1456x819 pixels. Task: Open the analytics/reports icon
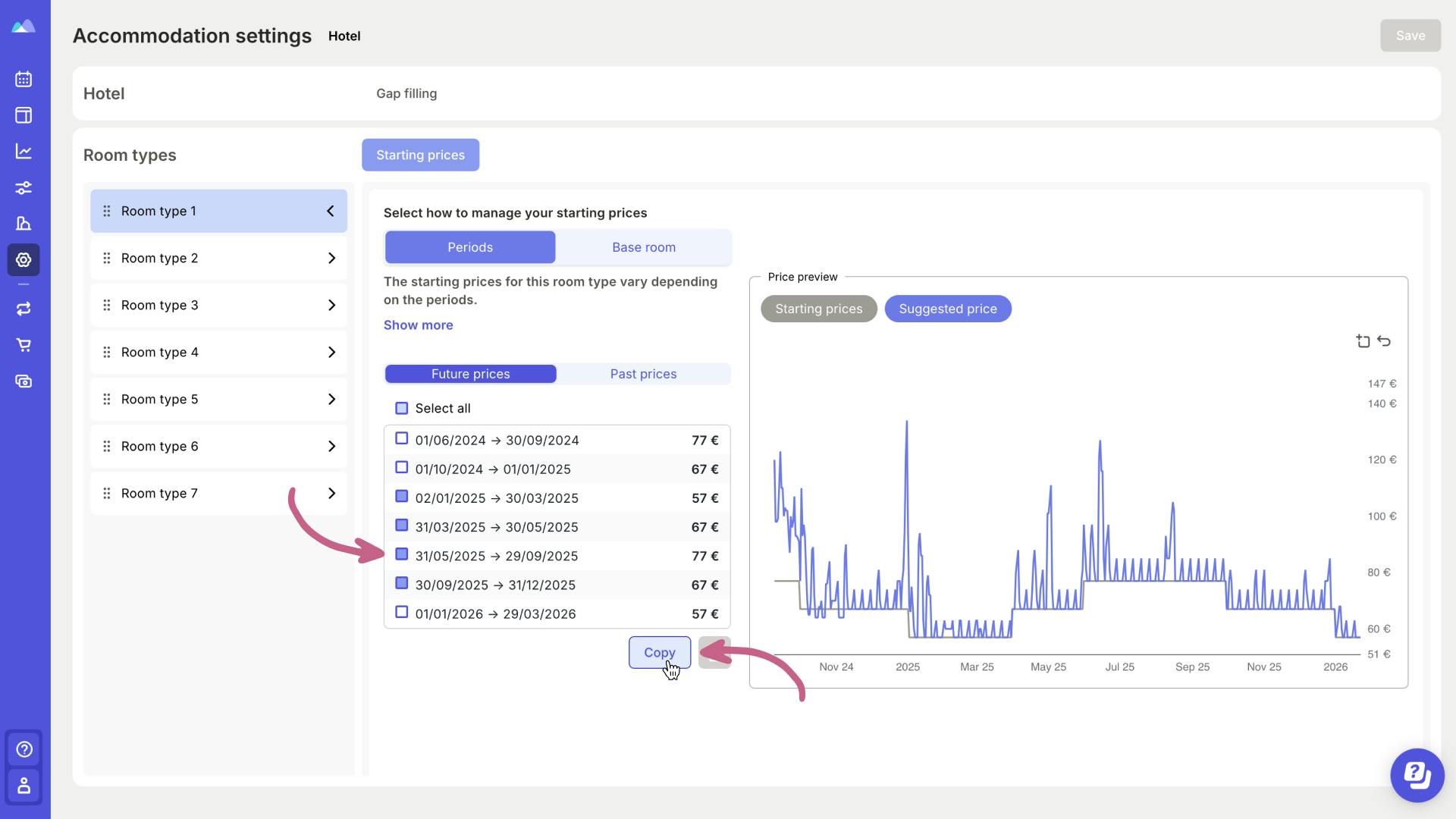[24, 151]
